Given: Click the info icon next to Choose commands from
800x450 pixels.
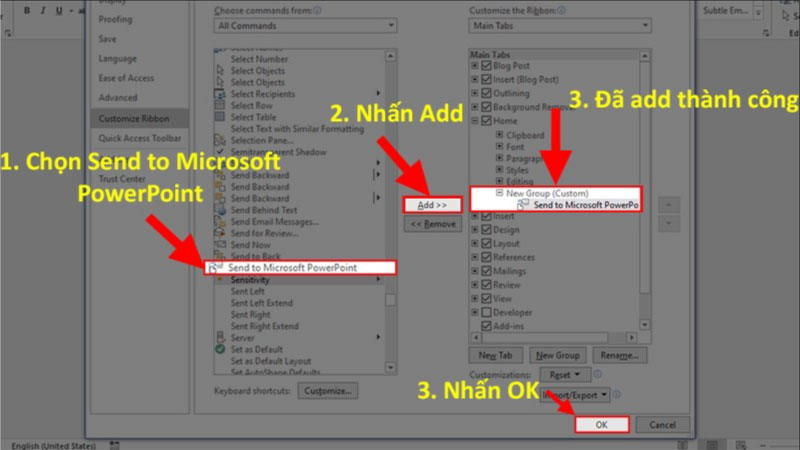Looking at the screenshot, I should click(317, 10).
